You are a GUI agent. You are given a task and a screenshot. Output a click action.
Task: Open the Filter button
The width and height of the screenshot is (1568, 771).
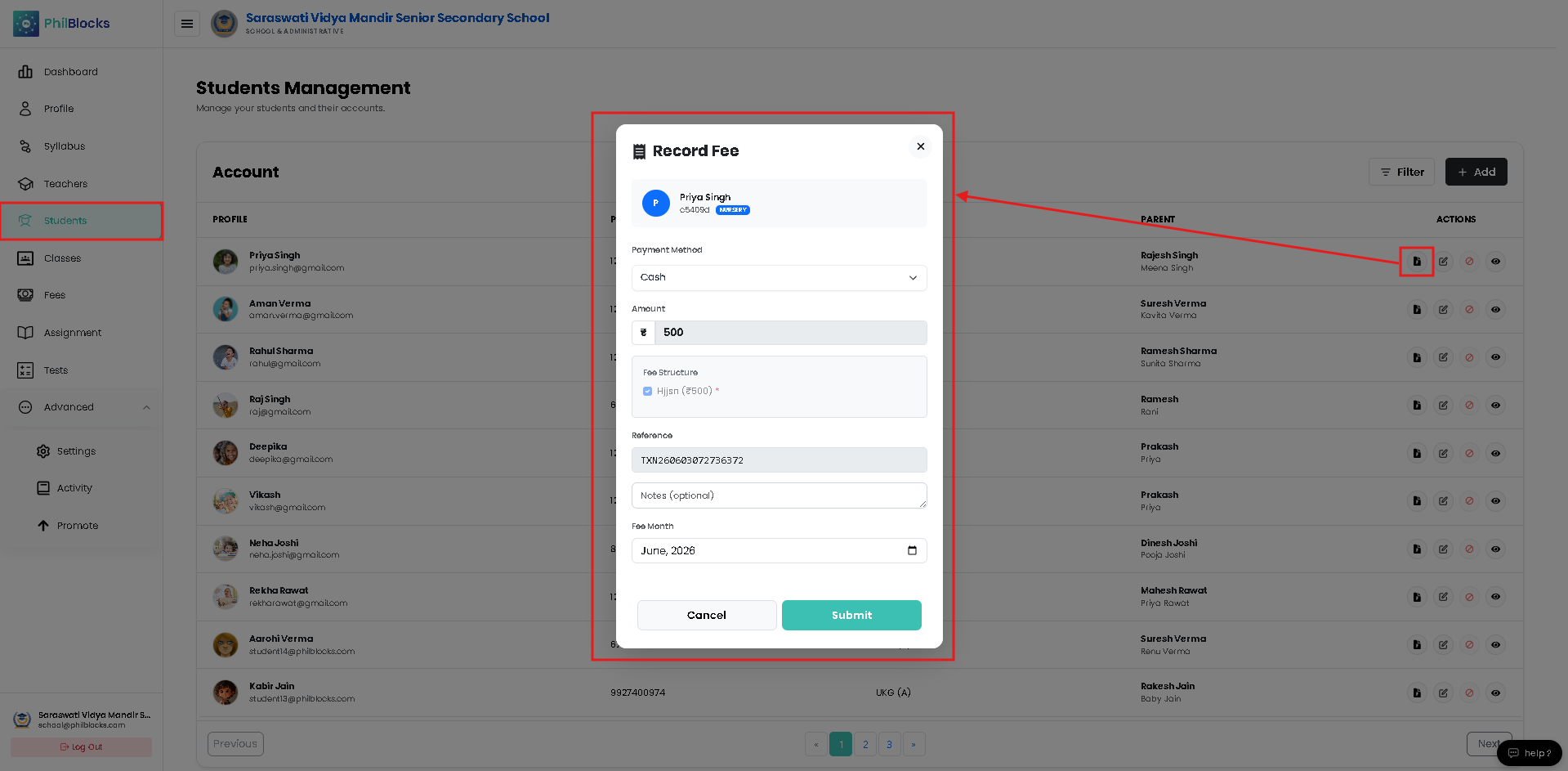[1401, 172]
